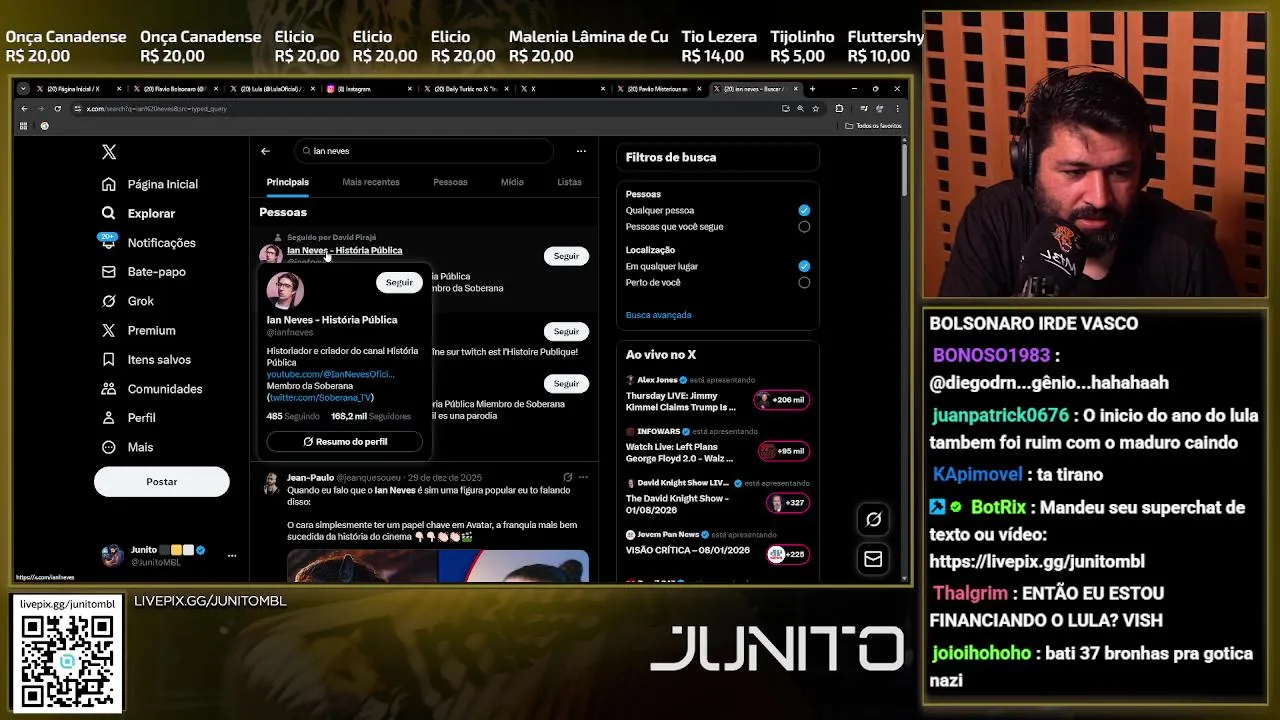The width and height of the screenshot is (1280, 720).
Task: Open the browser apps grid icon
Action: tap(23, 126)
